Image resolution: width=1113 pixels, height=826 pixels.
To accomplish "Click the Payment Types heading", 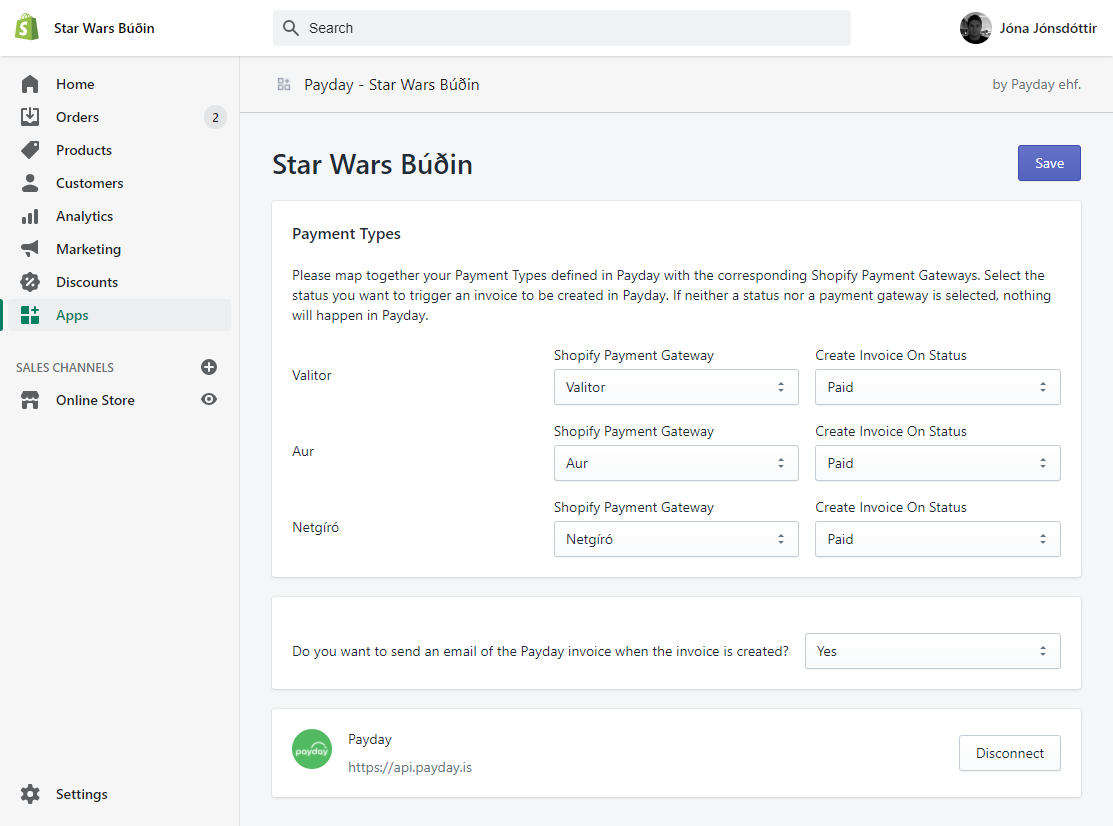I will [x=346, y=234].
